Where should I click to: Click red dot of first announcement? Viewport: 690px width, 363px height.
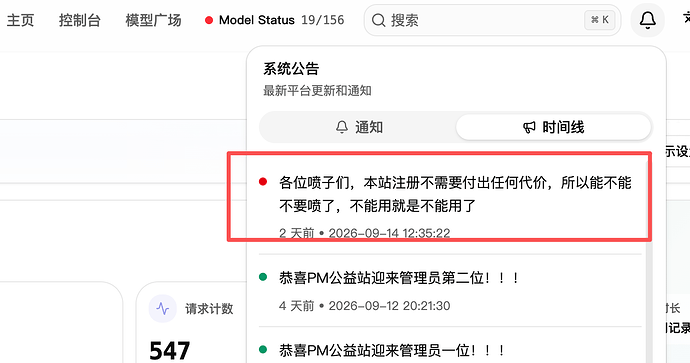click(x=263, y=182)
